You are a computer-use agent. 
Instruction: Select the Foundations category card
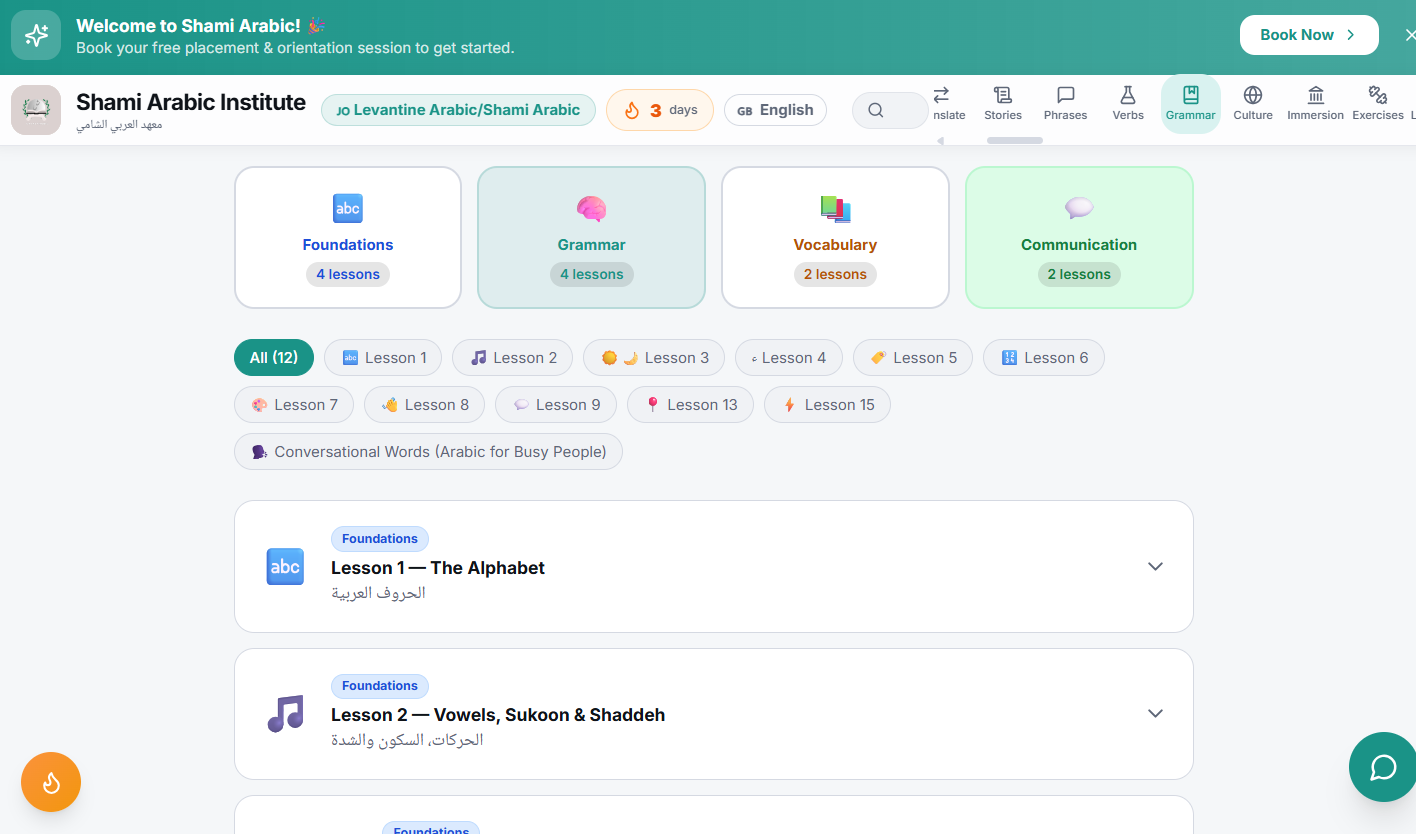tap(348, 237)
